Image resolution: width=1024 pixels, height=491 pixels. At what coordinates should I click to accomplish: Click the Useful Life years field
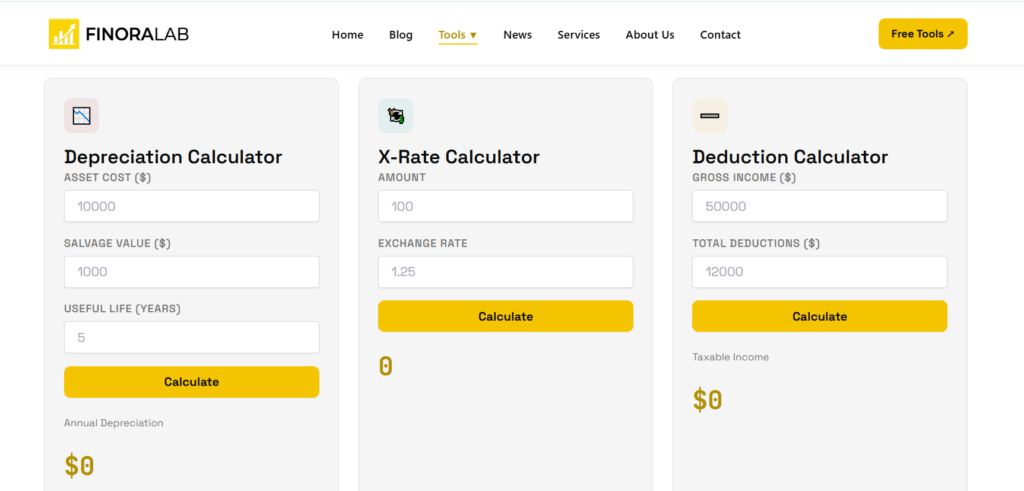click(x=191, y=338)
